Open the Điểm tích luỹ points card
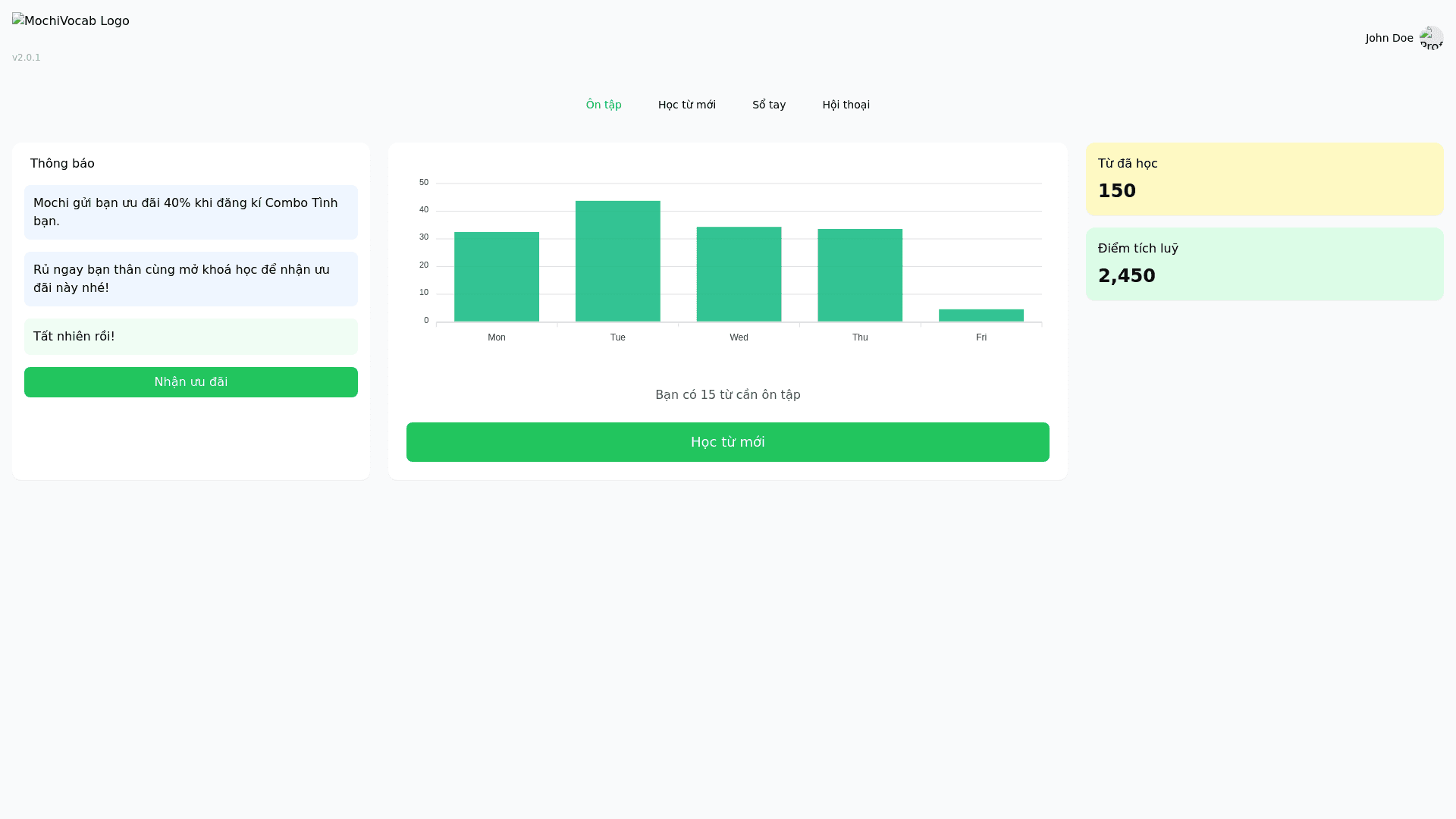Screen dimensions: 1456x819 tap(1264, 264)
